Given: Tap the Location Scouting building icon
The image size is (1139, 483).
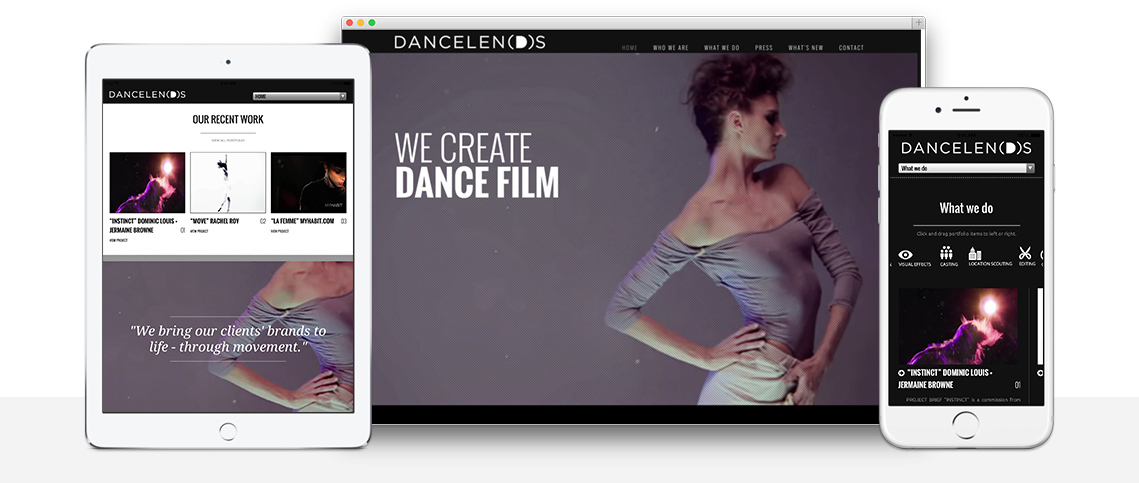Looking at the screenshot, I should pos(975,254).
